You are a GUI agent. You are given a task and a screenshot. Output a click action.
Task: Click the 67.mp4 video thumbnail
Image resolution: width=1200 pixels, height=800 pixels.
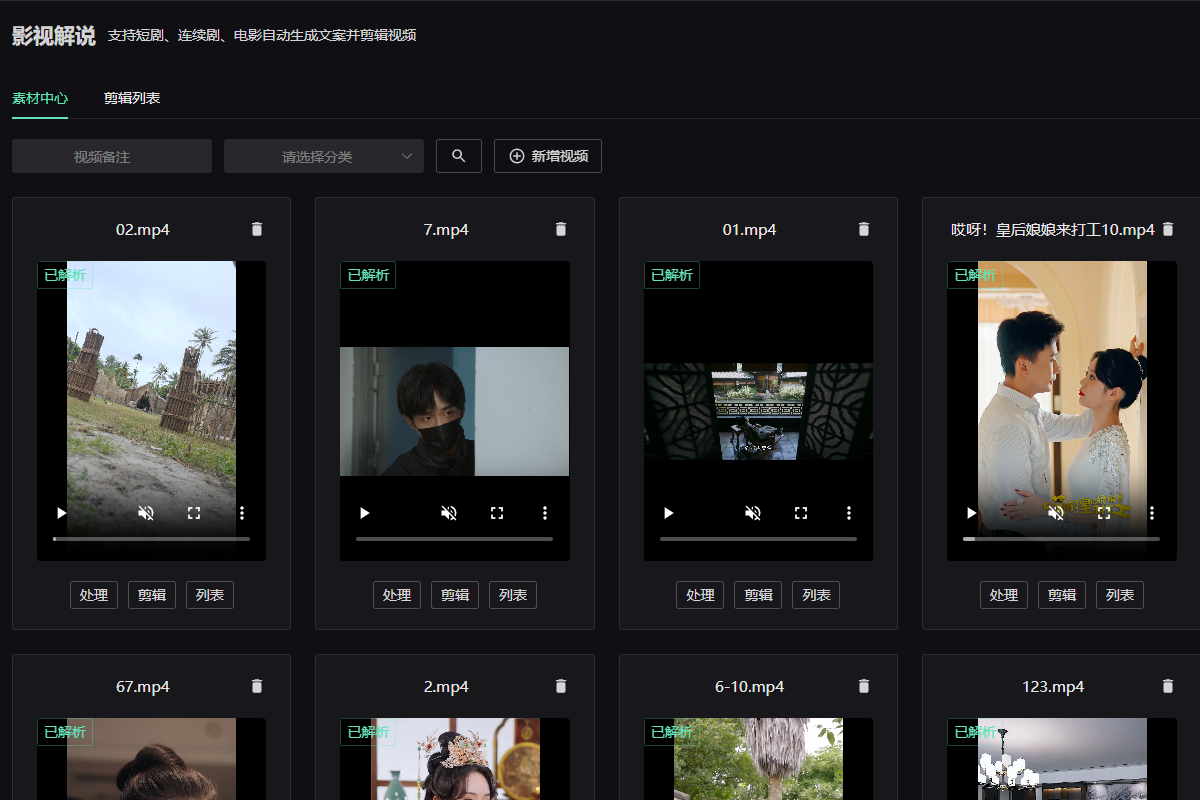pyautogui.click(x=151, y=759)
